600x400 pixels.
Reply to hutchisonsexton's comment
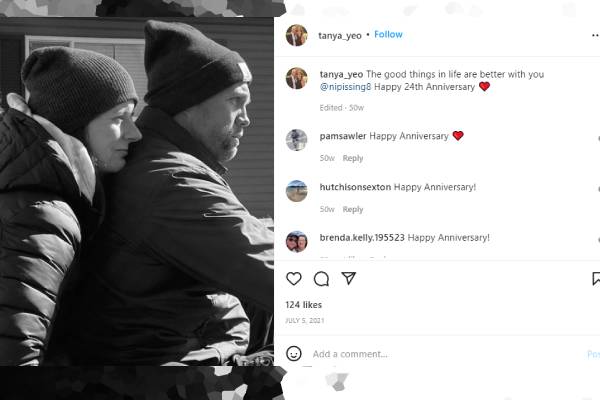pos(352,209)
